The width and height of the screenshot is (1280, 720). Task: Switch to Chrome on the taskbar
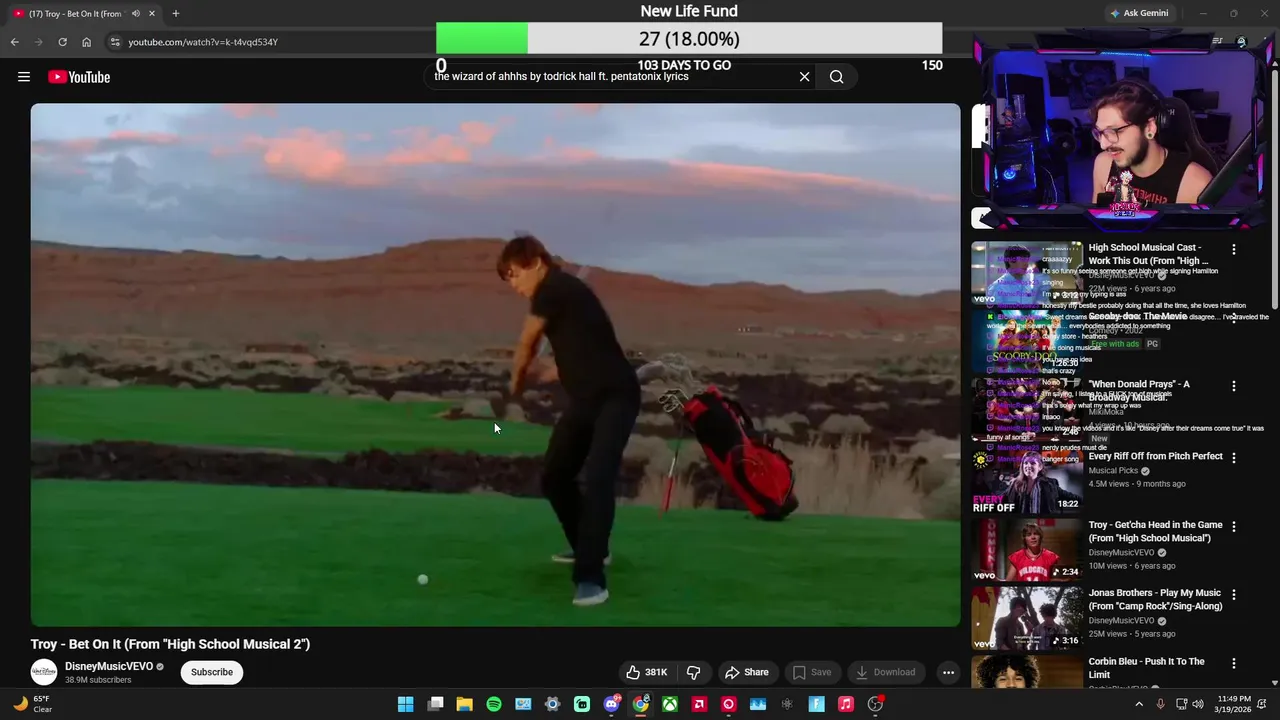[640, 704]
